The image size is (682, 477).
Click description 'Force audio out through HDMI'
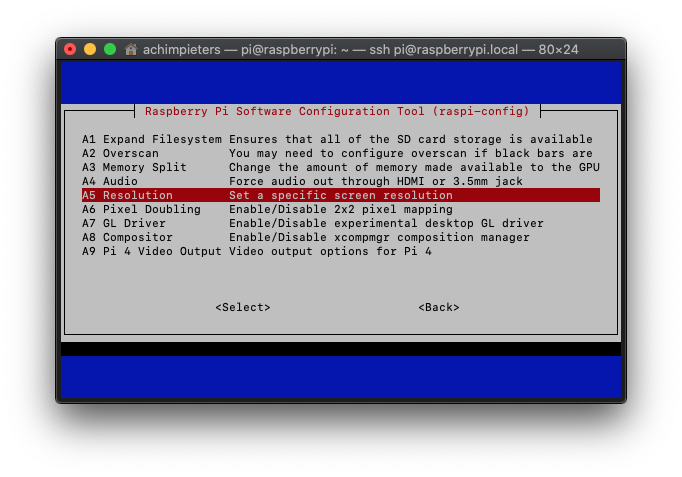[327, 181]
